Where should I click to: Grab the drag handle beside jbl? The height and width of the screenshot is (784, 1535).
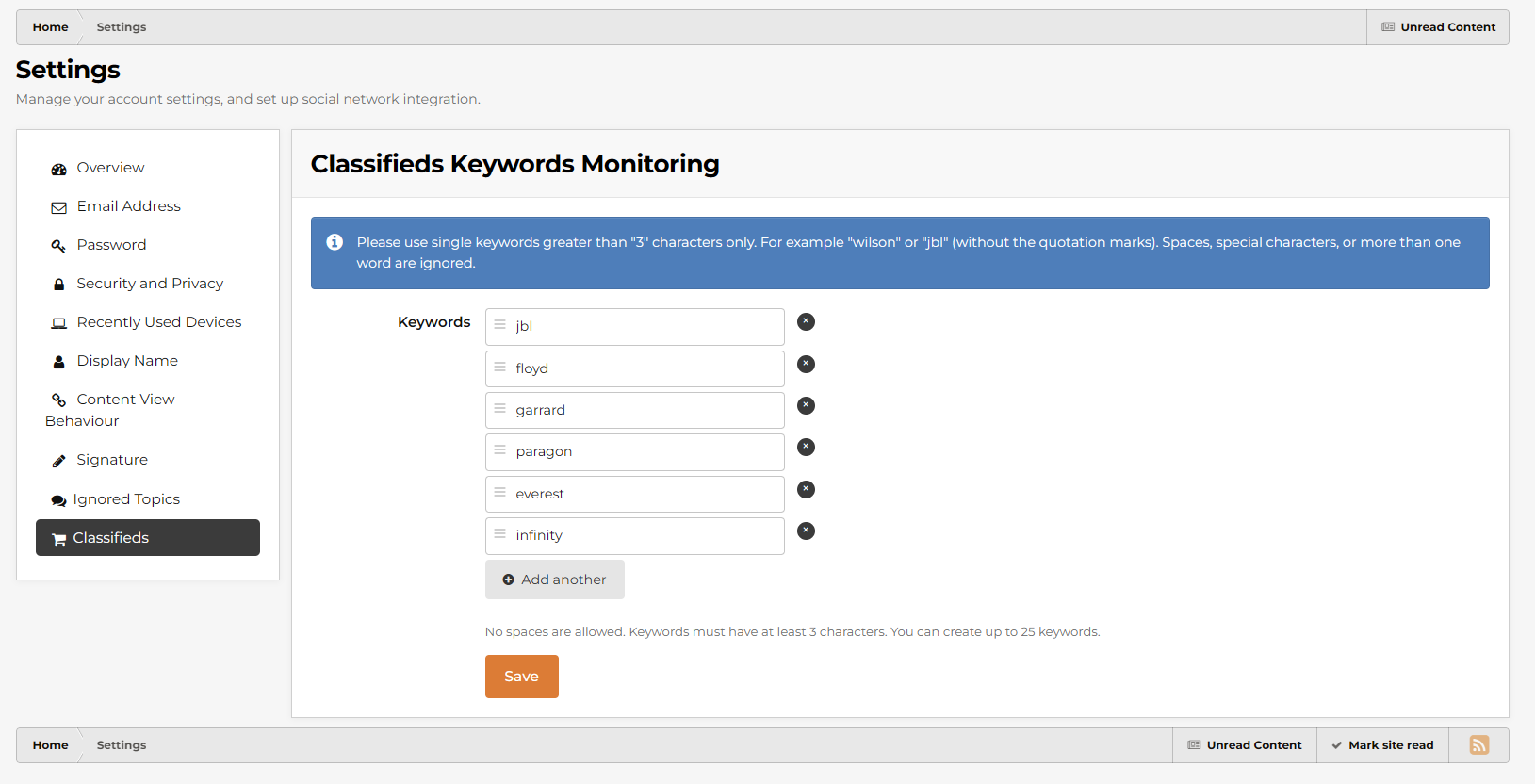click(x=500, y=325)
